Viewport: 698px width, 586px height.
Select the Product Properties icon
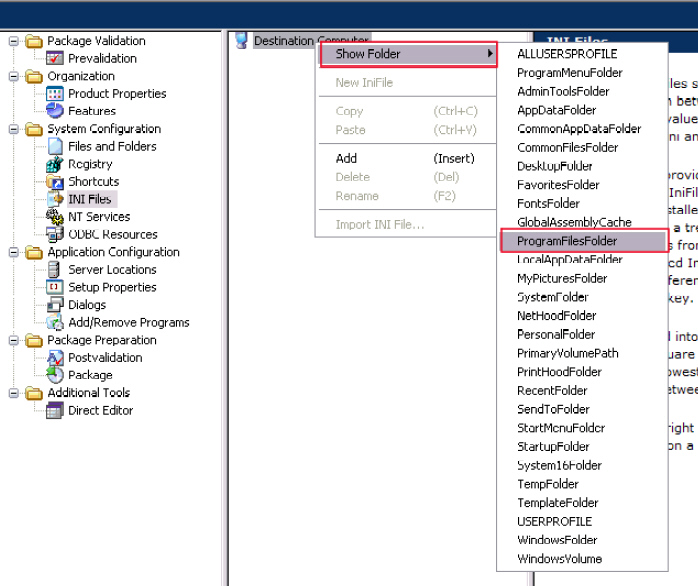click(55, 94)
